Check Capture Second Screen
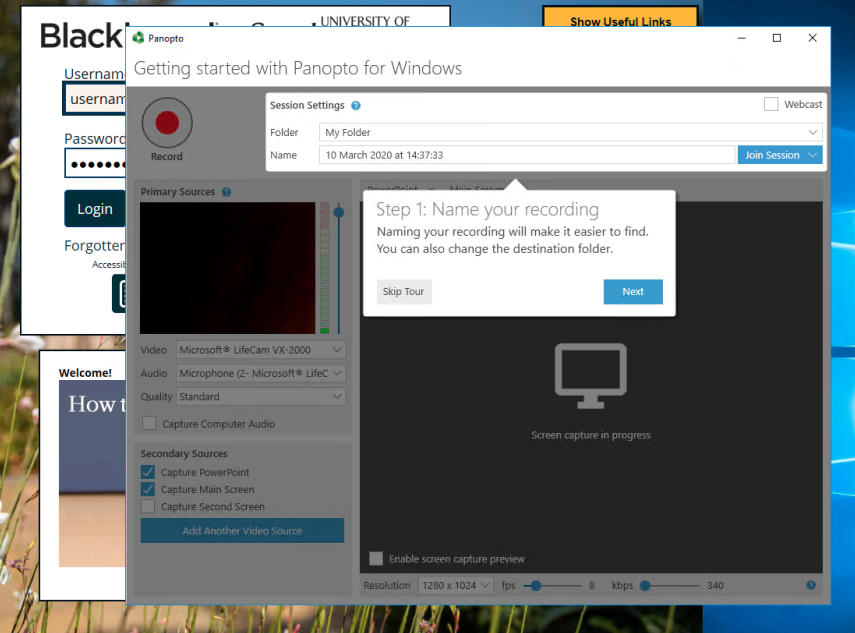 [x=148, y=507]
